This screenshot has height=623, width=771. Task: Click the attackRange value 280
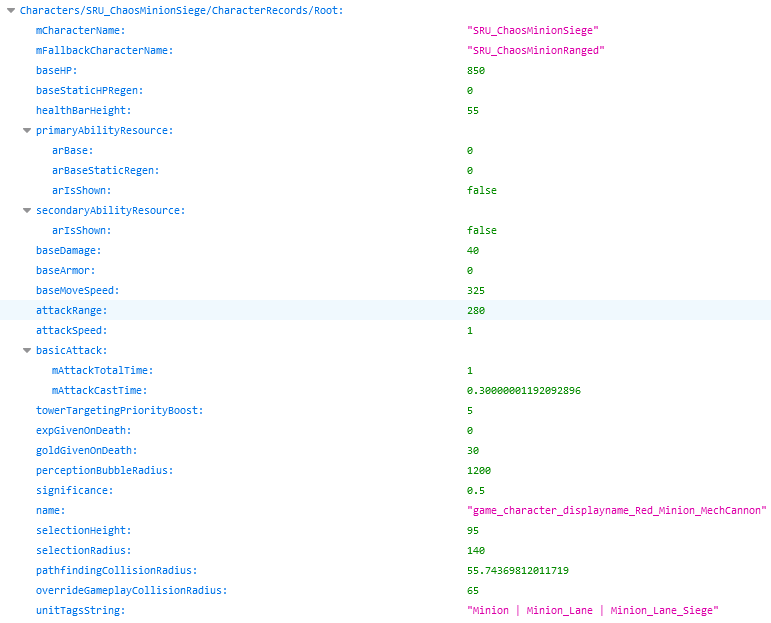(476, 310)
